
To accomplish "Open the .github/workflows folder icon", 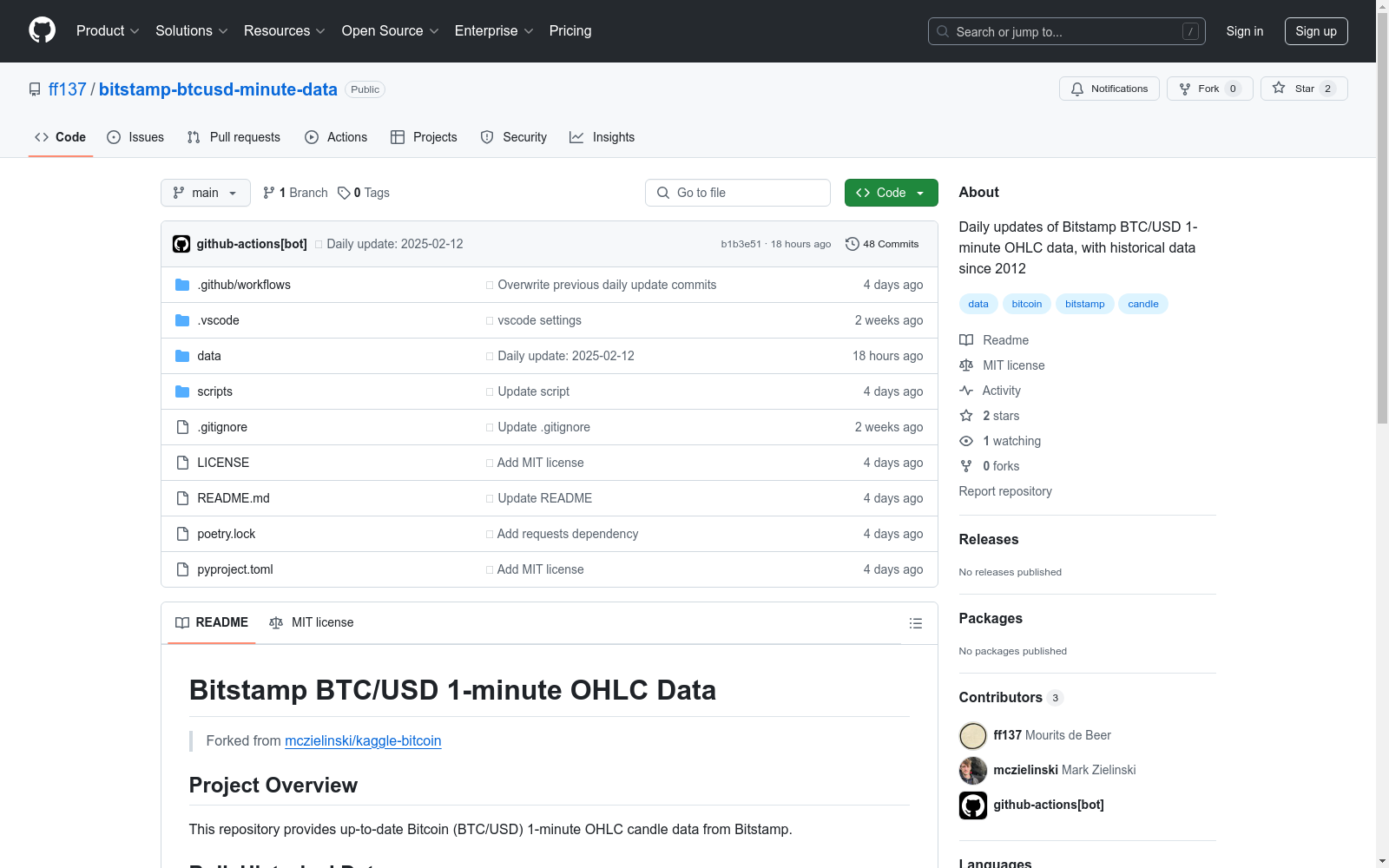I will click(x=182, y=285).
